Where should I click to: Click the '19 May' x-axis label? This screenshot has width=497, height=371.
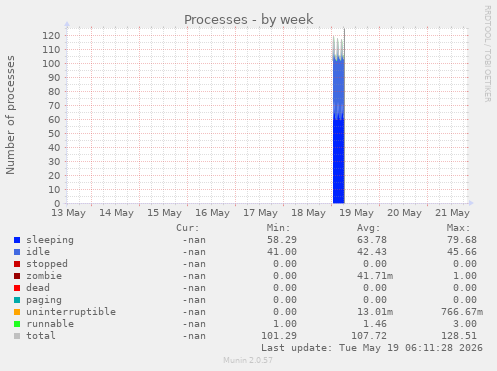(x=356, y=213)
